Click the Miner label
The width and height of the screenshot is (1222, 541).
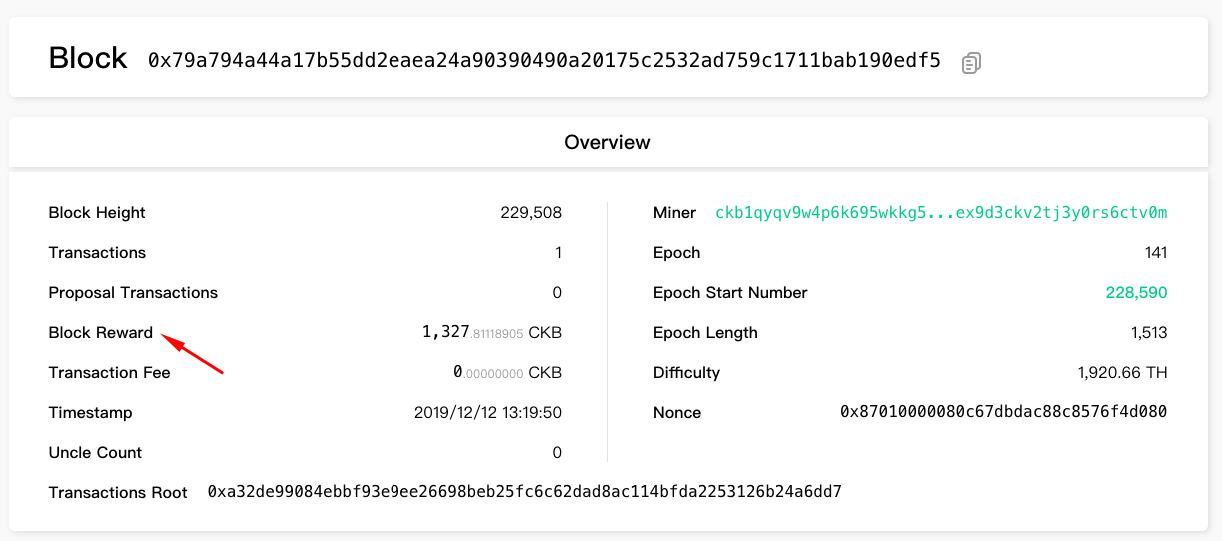[x=674, y=213]
